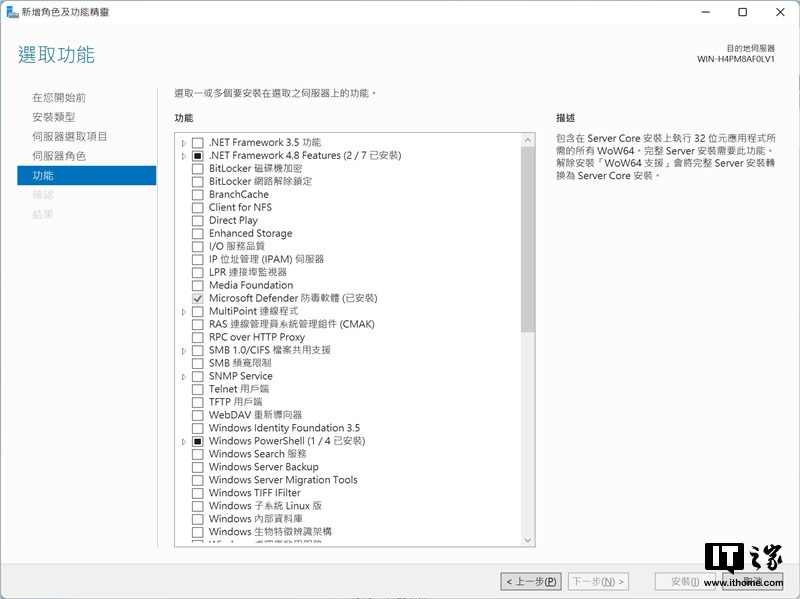Screen dimensions: 800x599
Task: Click the 下一步(N) button
Action: tap(598, 581)
